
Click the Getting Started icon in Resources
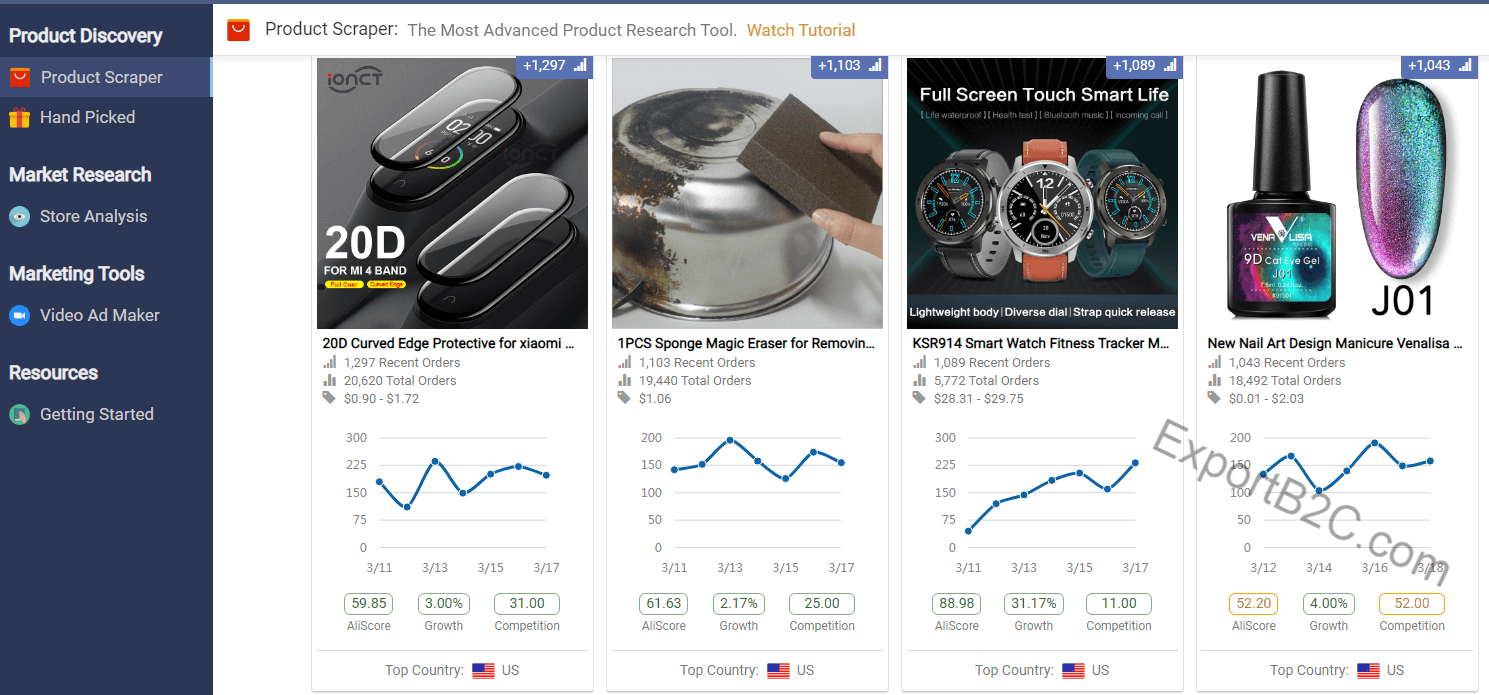(20, 415)
